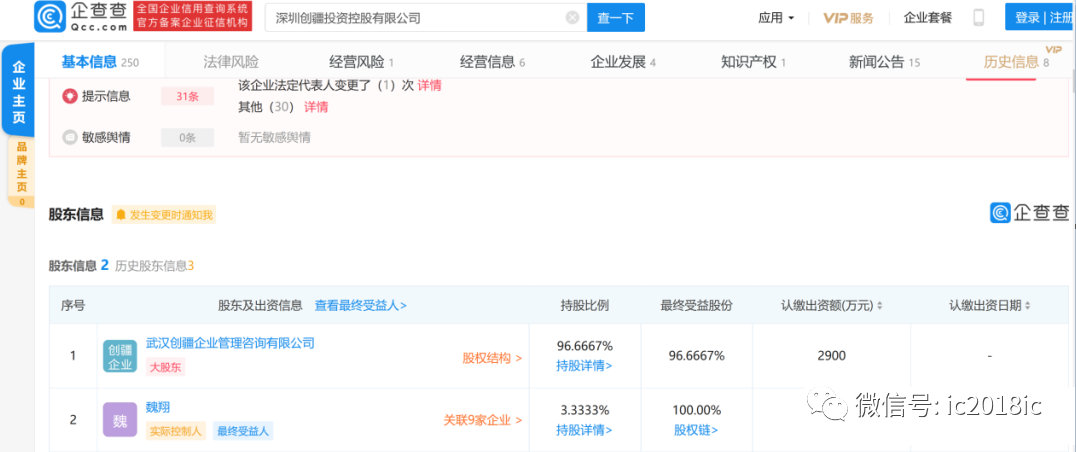This screenshot has width=1076, height=452.
Task: Click the 敏感舆情 icon
Action: click(69, 138)
